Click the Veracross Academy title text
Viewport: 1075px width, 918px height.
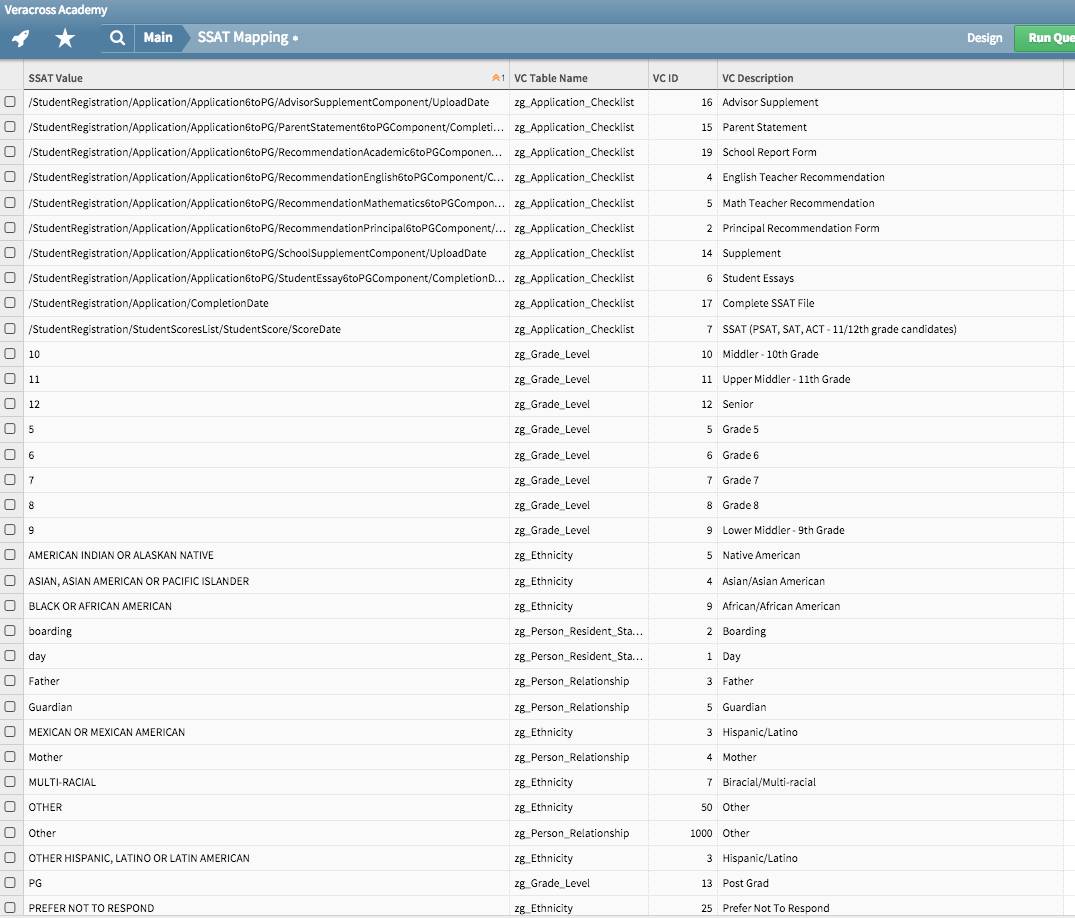(x=56, y=10)
